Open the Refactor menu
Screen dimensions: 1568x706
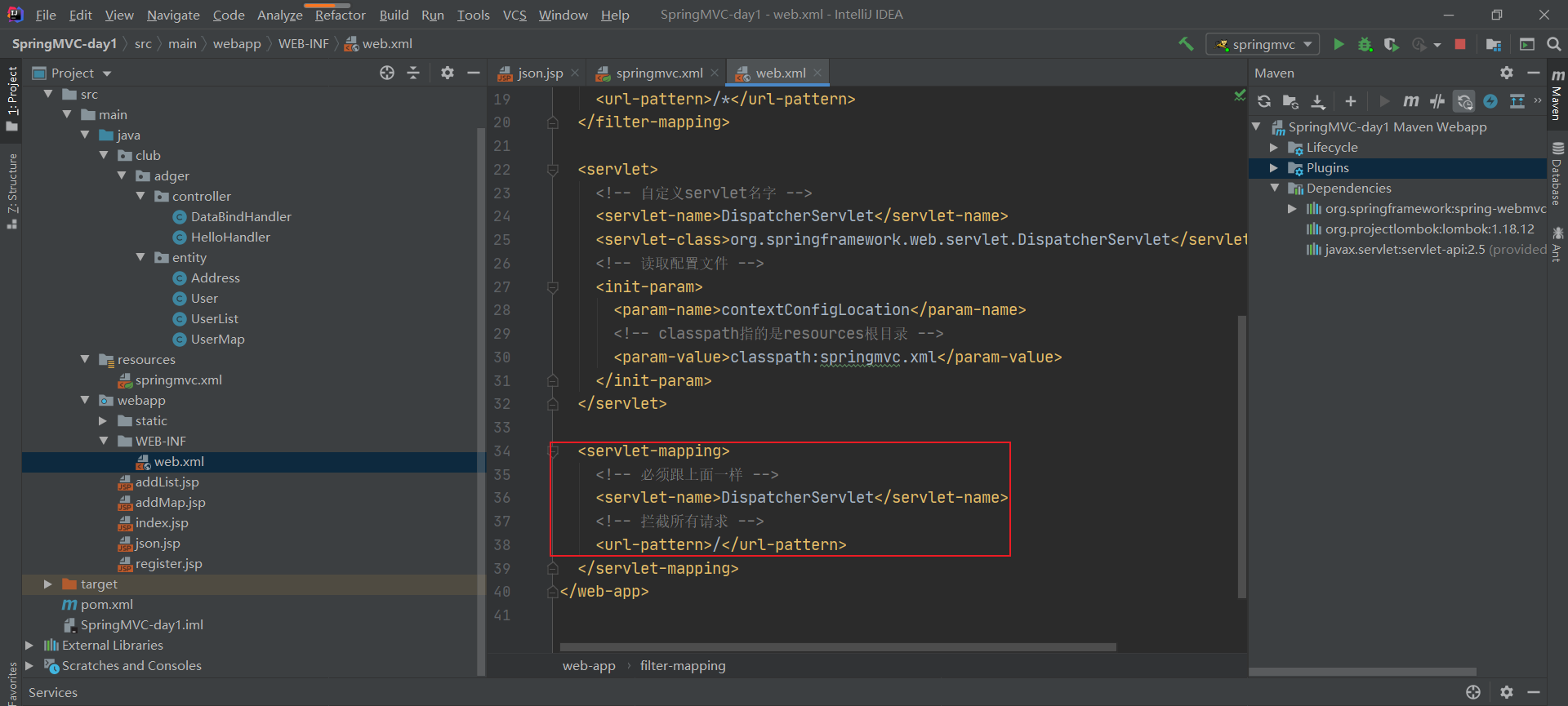(340, 15)
